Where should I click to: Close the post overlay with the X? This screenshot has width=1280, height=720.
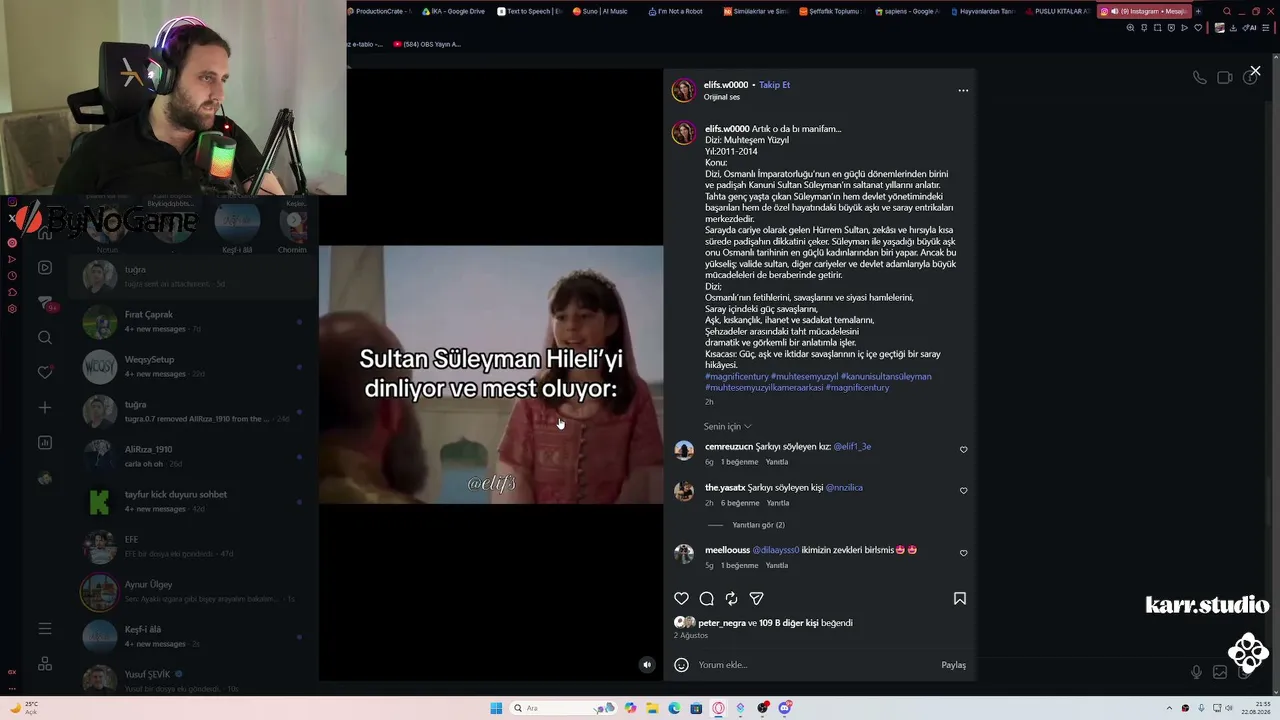[x=1255, y=71]
